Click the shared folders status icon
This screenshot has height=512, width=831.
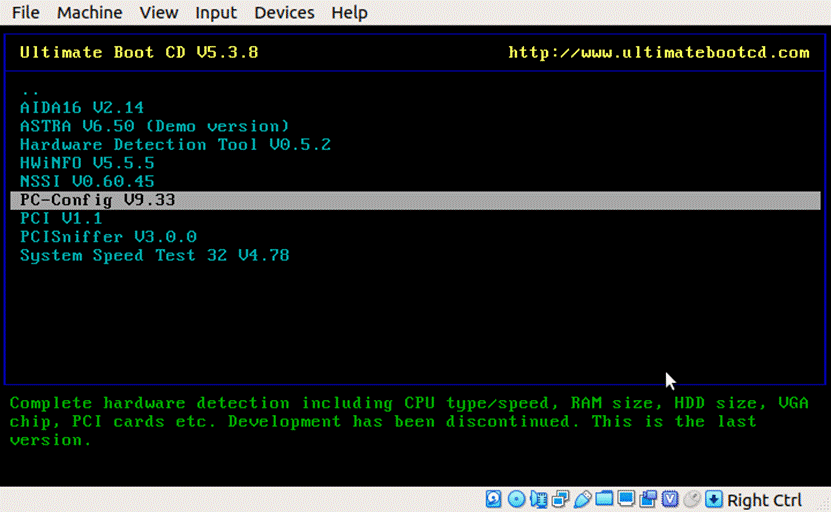click(x=604, y=499)
